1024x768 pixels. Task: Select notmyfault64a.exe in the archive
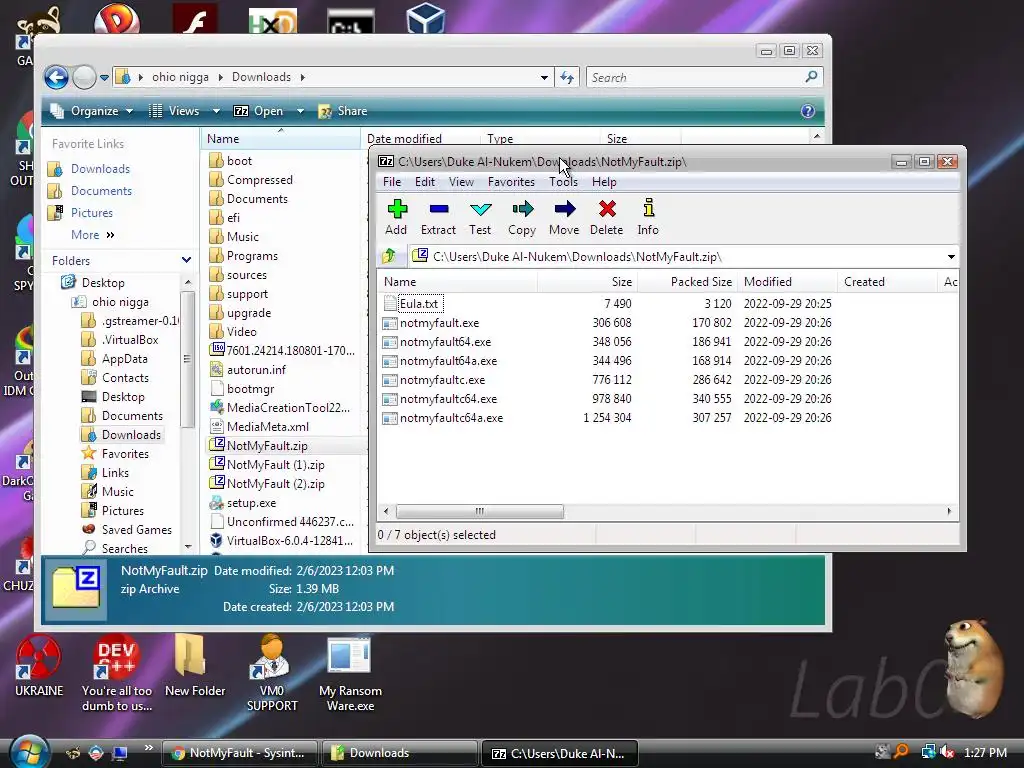pyautogui.click(x=448, y=360)
